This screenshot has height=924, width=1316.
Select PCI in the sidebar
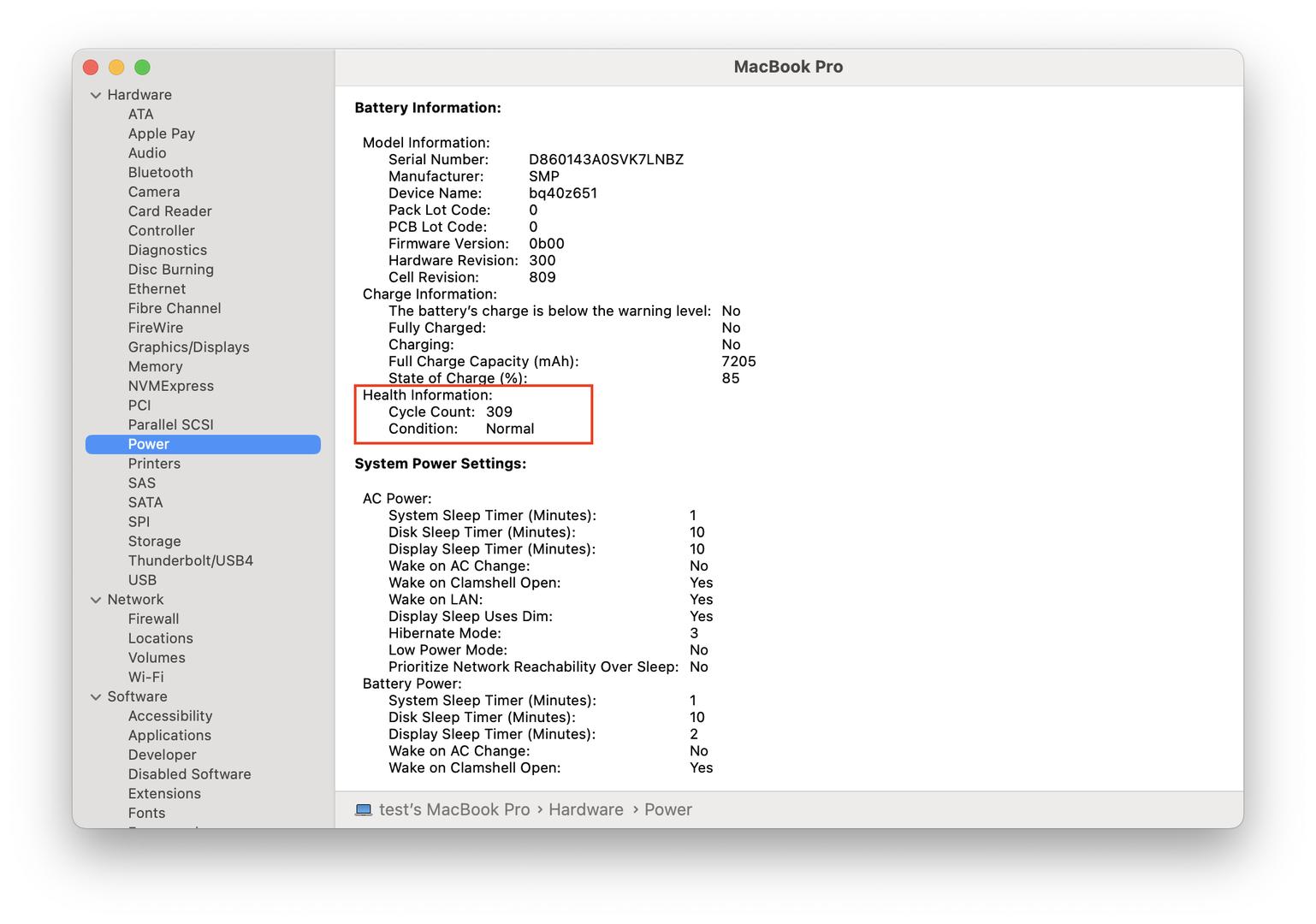[139, 406]
